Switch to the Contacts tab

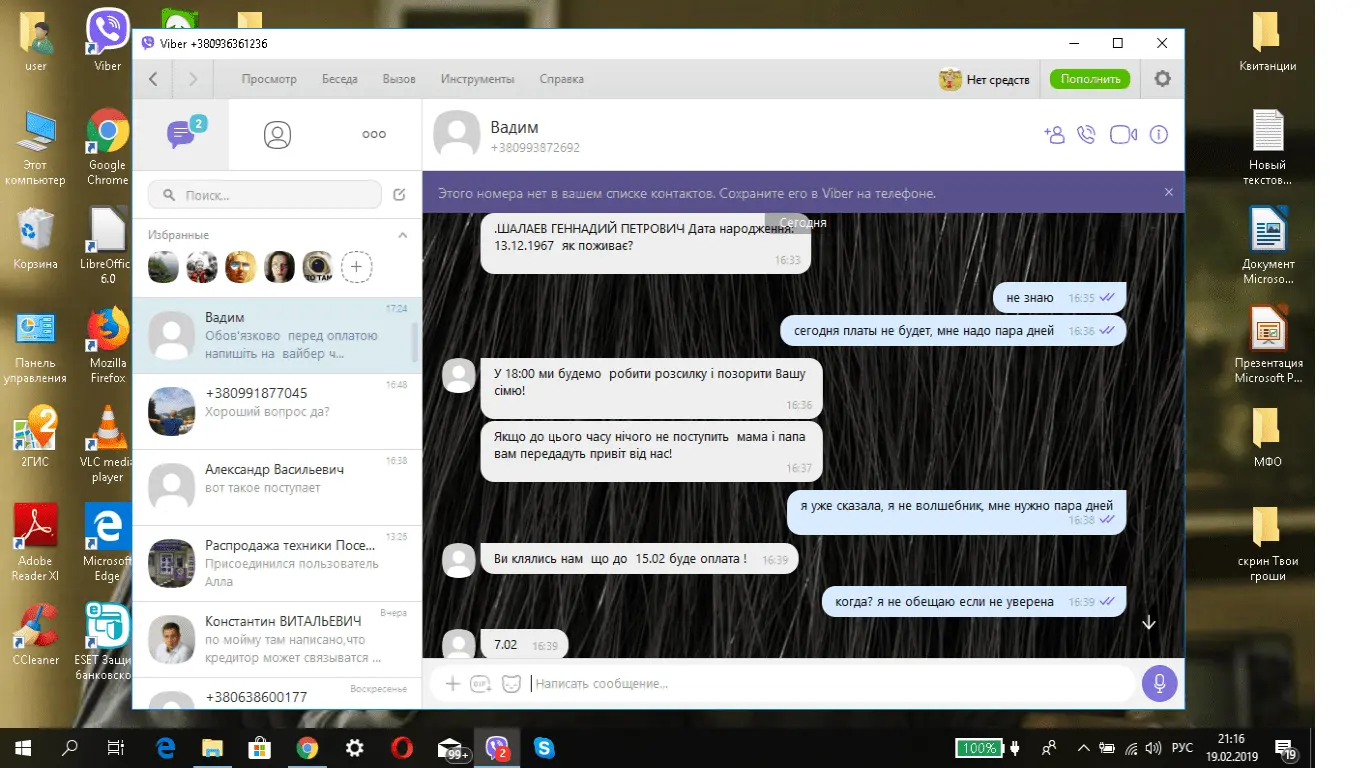tap(277, 135)
